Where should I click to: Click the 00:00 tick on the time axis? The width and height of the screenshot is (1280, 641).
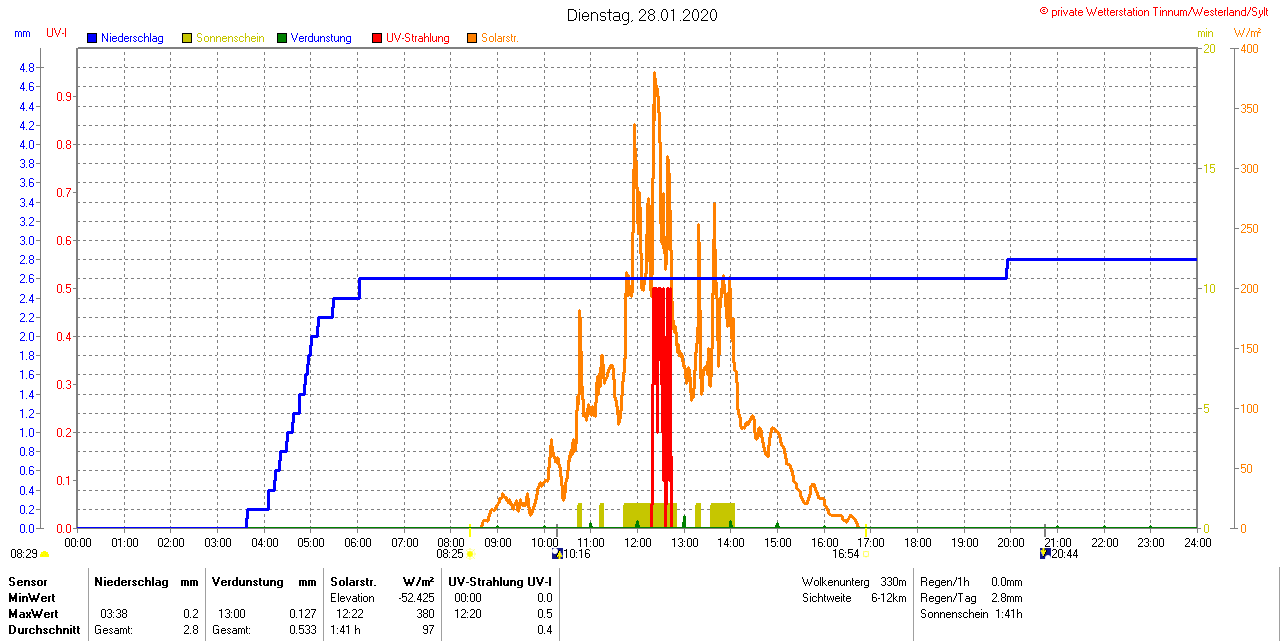pos(77,542)
